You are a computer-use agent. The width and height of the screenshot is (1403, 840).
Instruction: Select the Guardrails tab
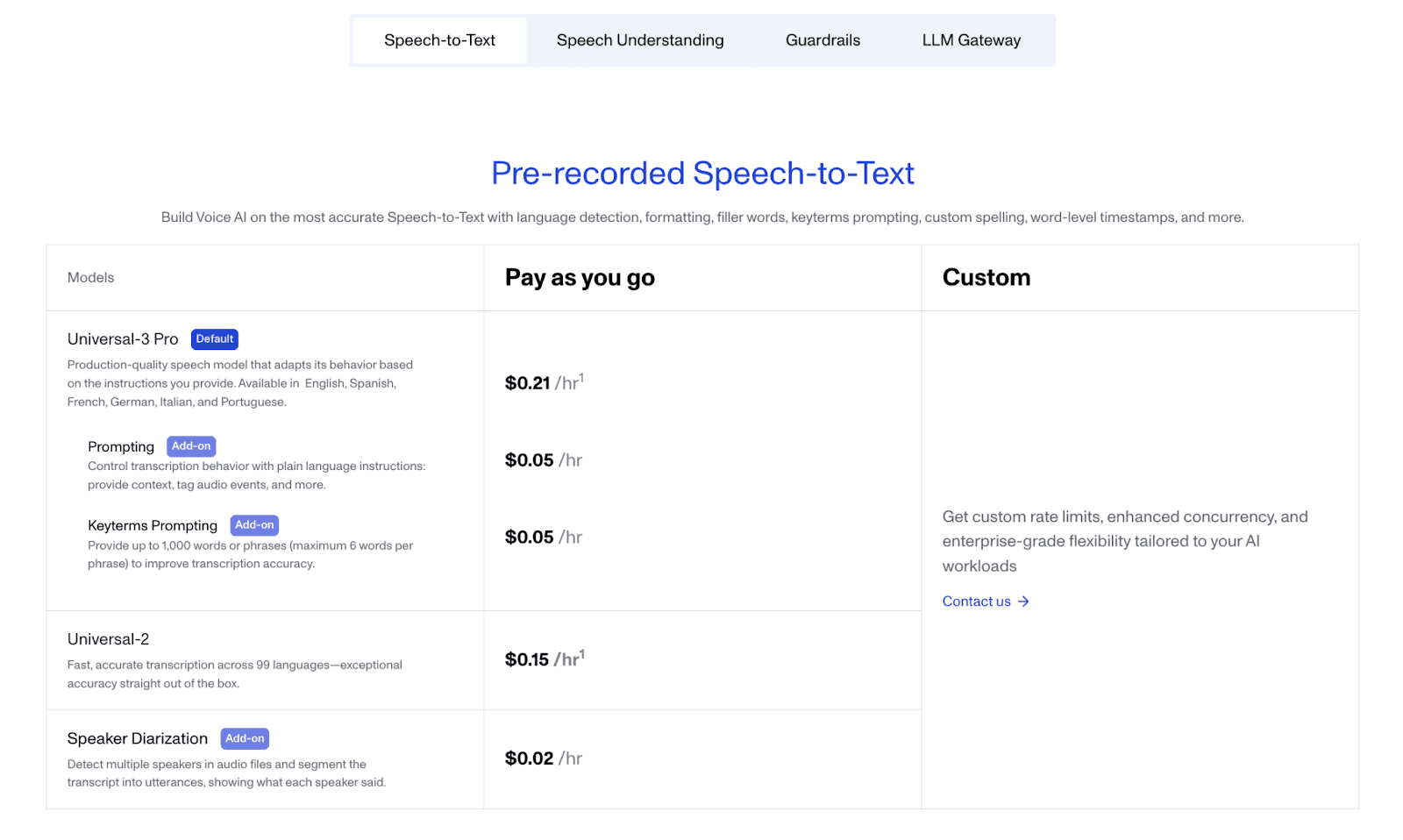(823, 40)
